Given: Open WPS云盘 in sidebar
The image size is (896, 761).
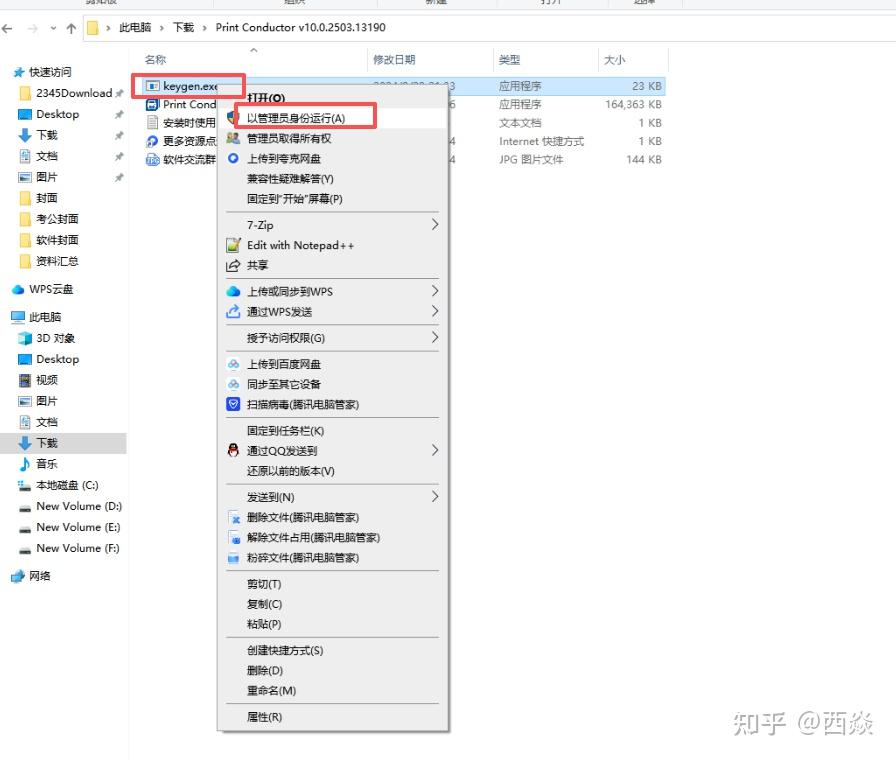Looking at the screenshot, I should click(x=51, y=289).
